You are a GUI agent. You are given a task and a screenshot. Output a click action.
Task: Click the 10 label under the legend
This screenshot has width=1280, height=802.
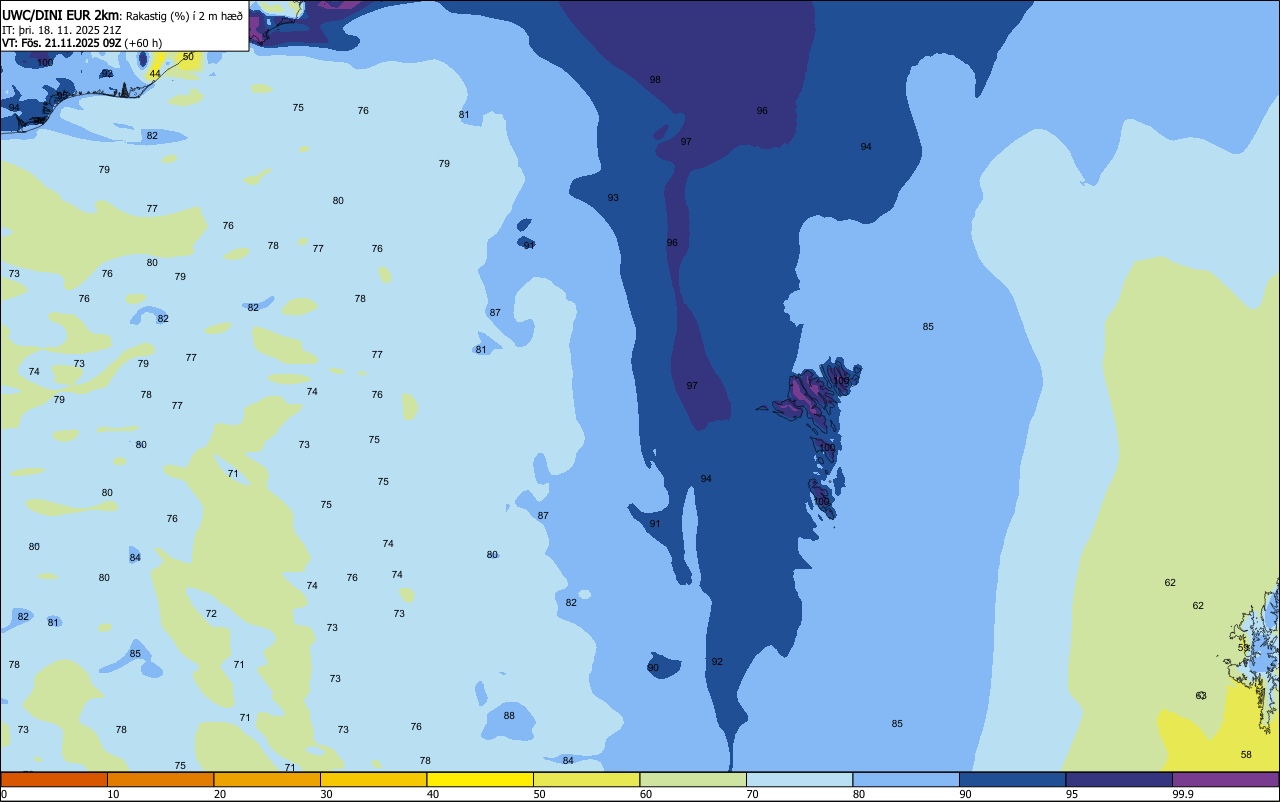tap(113, 794)
